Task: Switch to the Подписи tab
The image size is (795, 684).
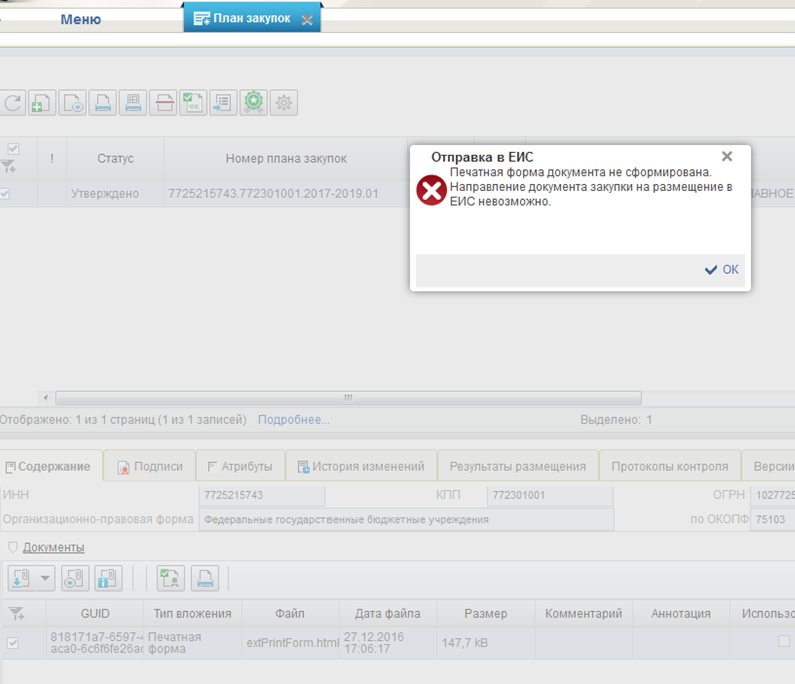Action: coord(150,466)
